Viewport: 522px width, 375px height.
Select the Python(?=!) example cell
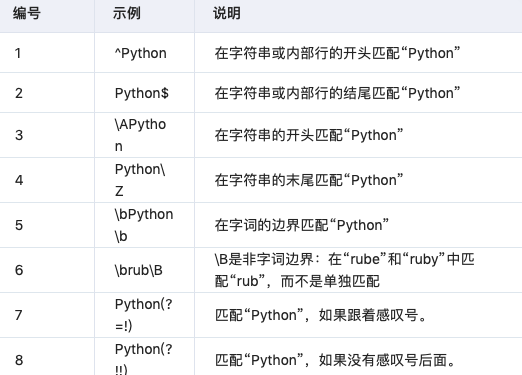(x=144, y=315)
